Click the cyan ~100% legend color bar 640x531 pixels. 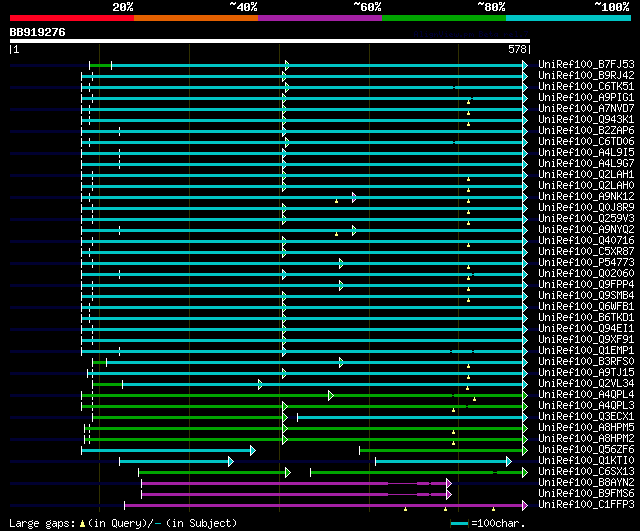tap(569, 18)
